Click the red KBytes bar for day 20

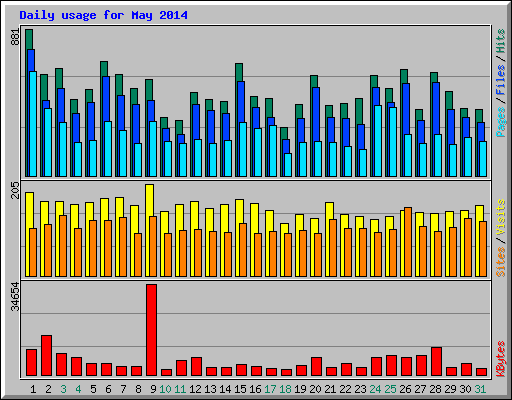316,367
